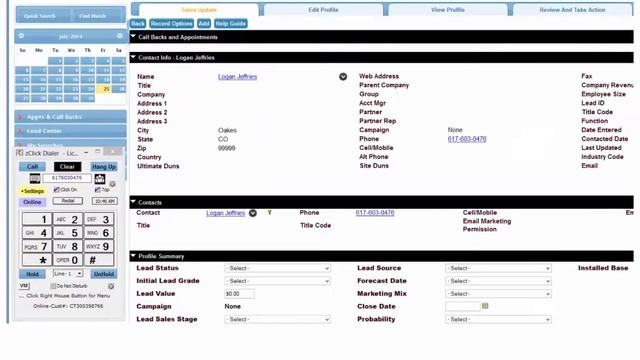640x360 pixels.
Task: Switch to Review And Take Action tab
Action: tap(572, 9)
